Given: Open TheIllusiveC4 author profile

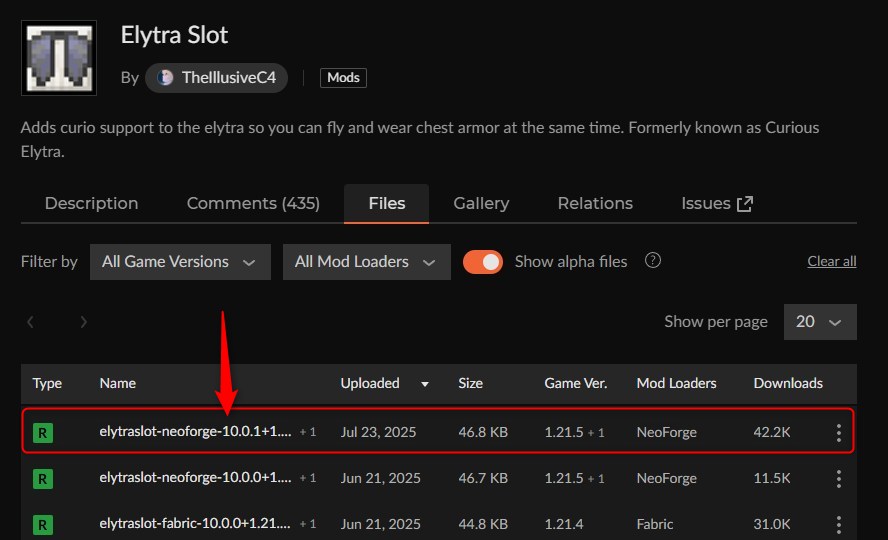Looking at the screenshot, I should 217,77.
